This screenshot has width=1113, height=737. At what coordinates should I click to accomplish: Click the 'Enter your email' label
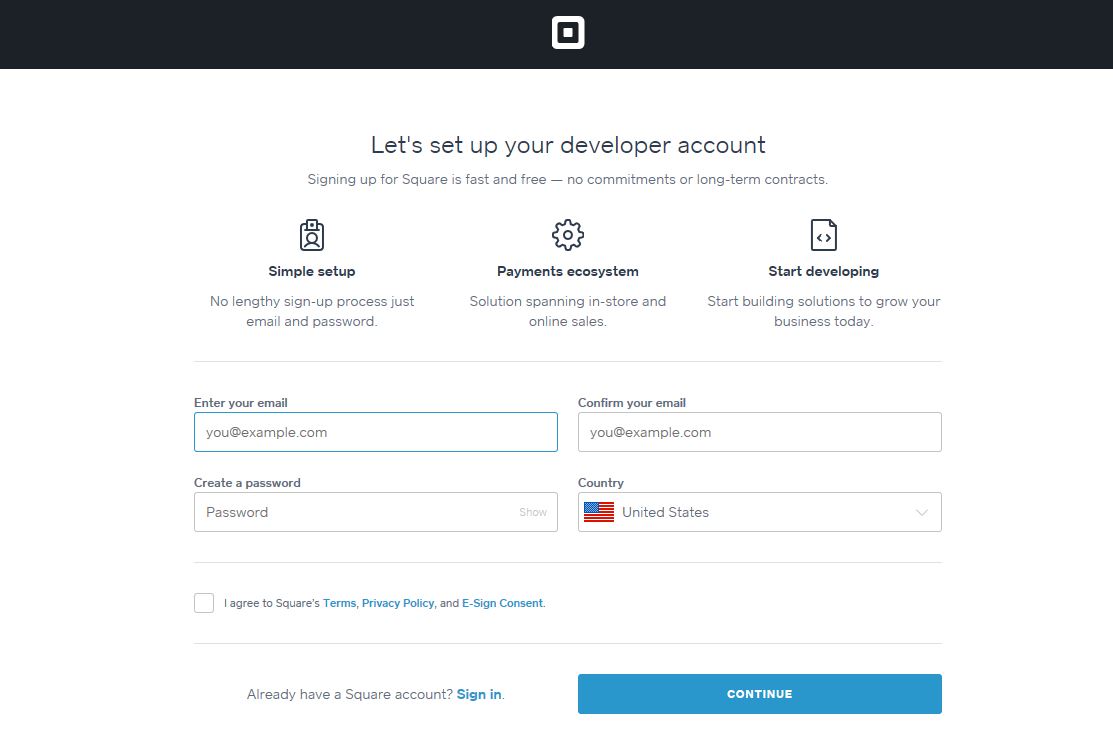241,403
